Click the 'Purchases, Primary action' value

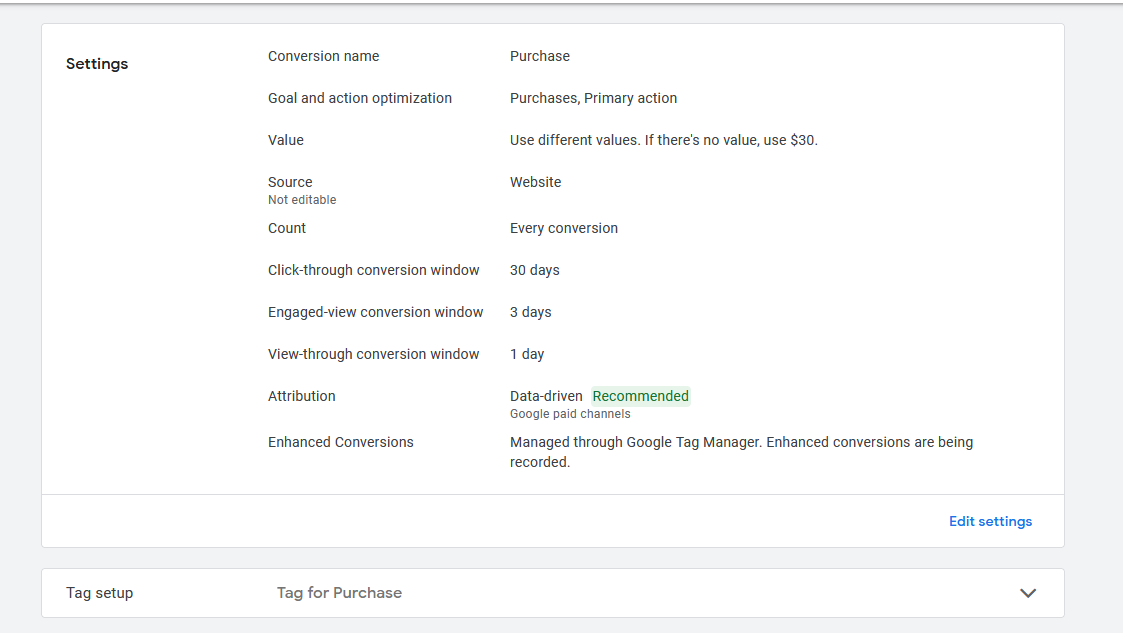(x=593, y=98)
